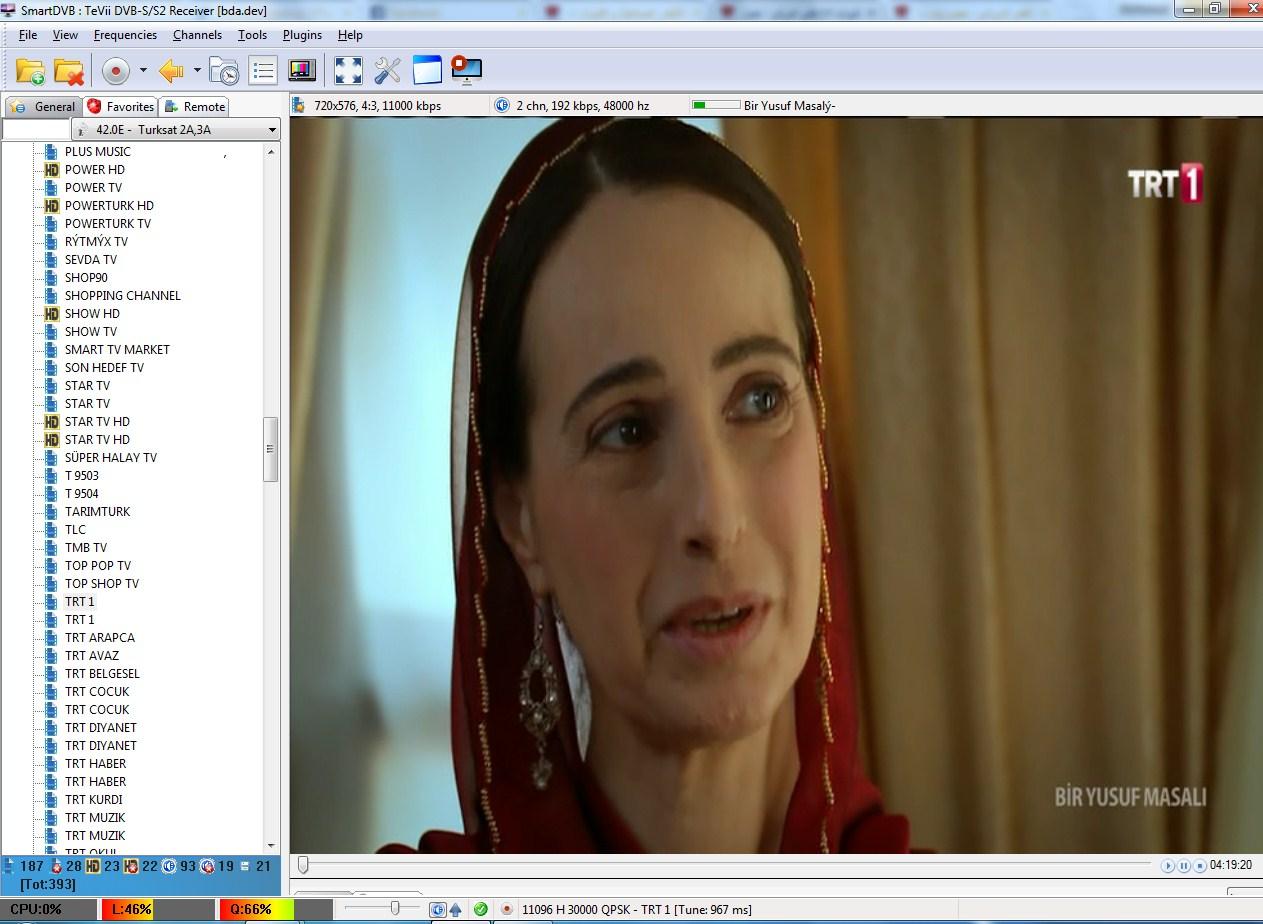
Task: Select the T 9503 channel
Action: tap(82, 476)
